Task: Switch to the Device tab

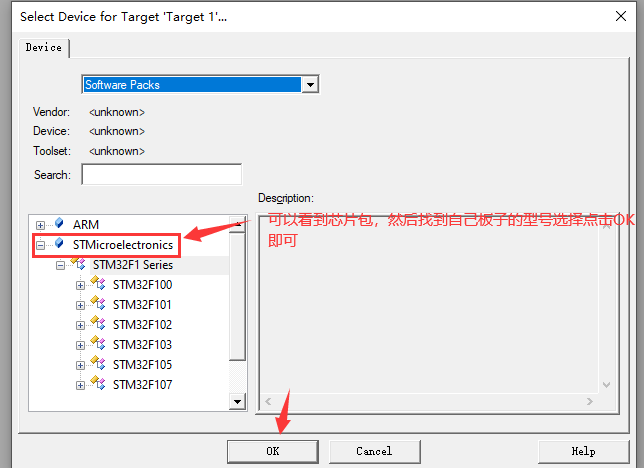Action: pos(43,47)
